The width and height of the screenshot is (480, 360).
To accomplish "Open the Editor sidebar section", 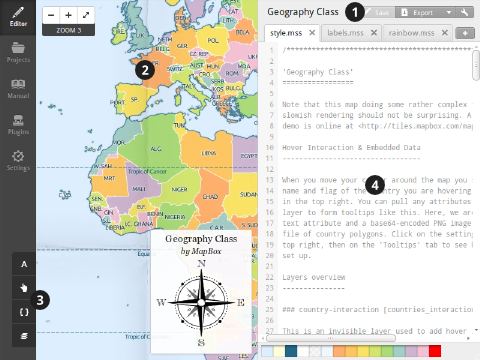I will coord(18,17).
